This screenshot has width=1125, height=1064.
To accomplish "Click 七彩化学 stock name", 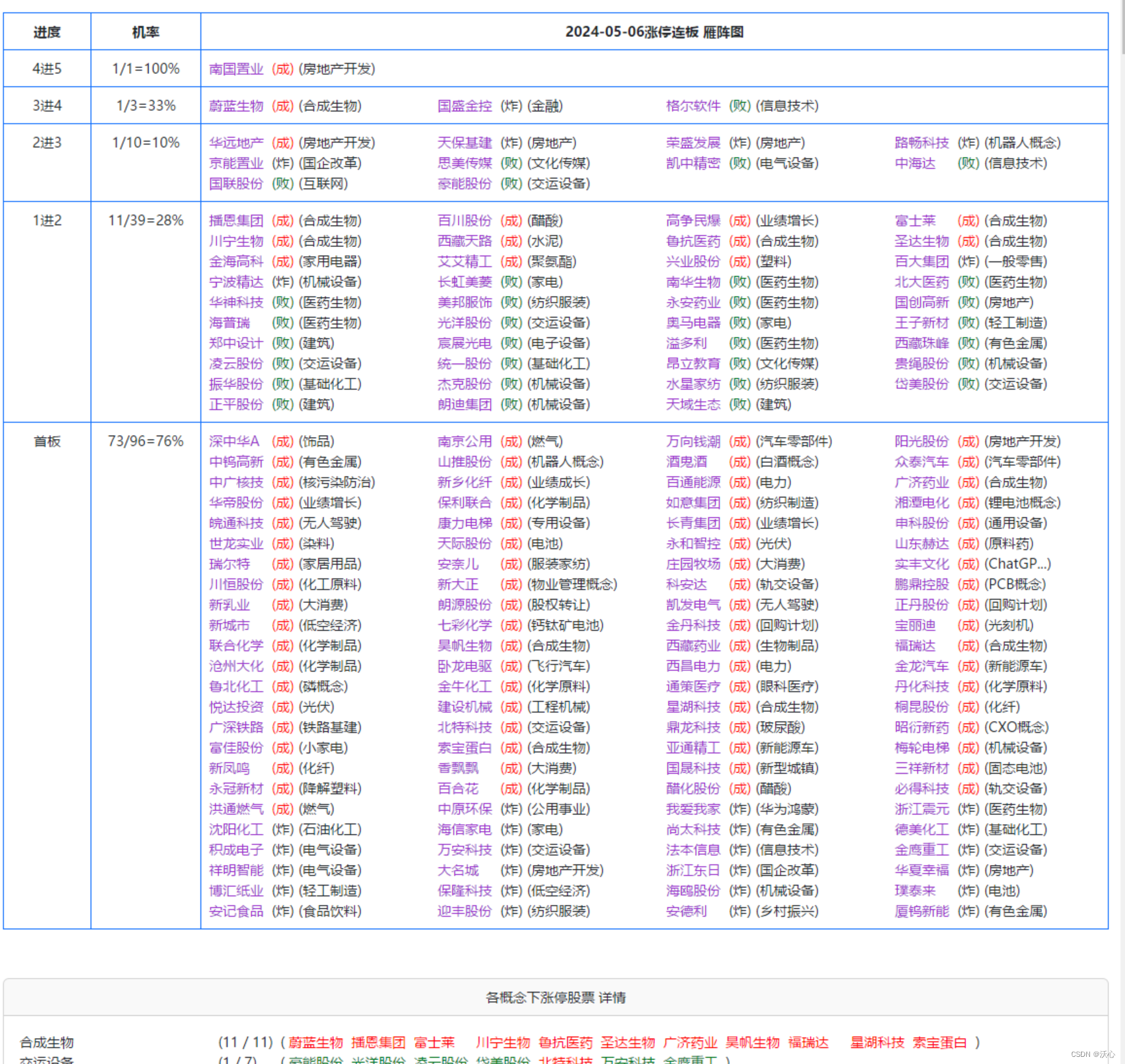I will 464,625.
